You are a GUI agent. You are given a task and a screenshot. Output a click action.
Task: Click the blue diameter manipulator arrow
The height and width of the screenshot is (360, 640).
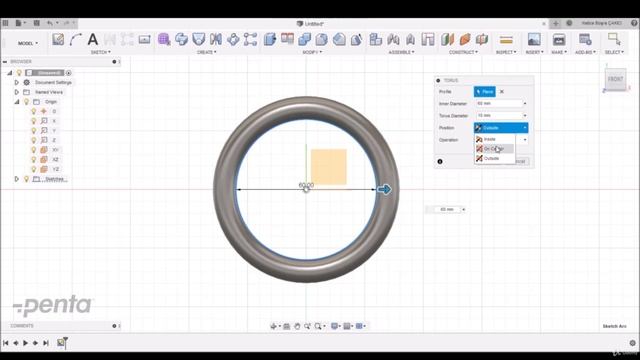[x=384, y=189]
